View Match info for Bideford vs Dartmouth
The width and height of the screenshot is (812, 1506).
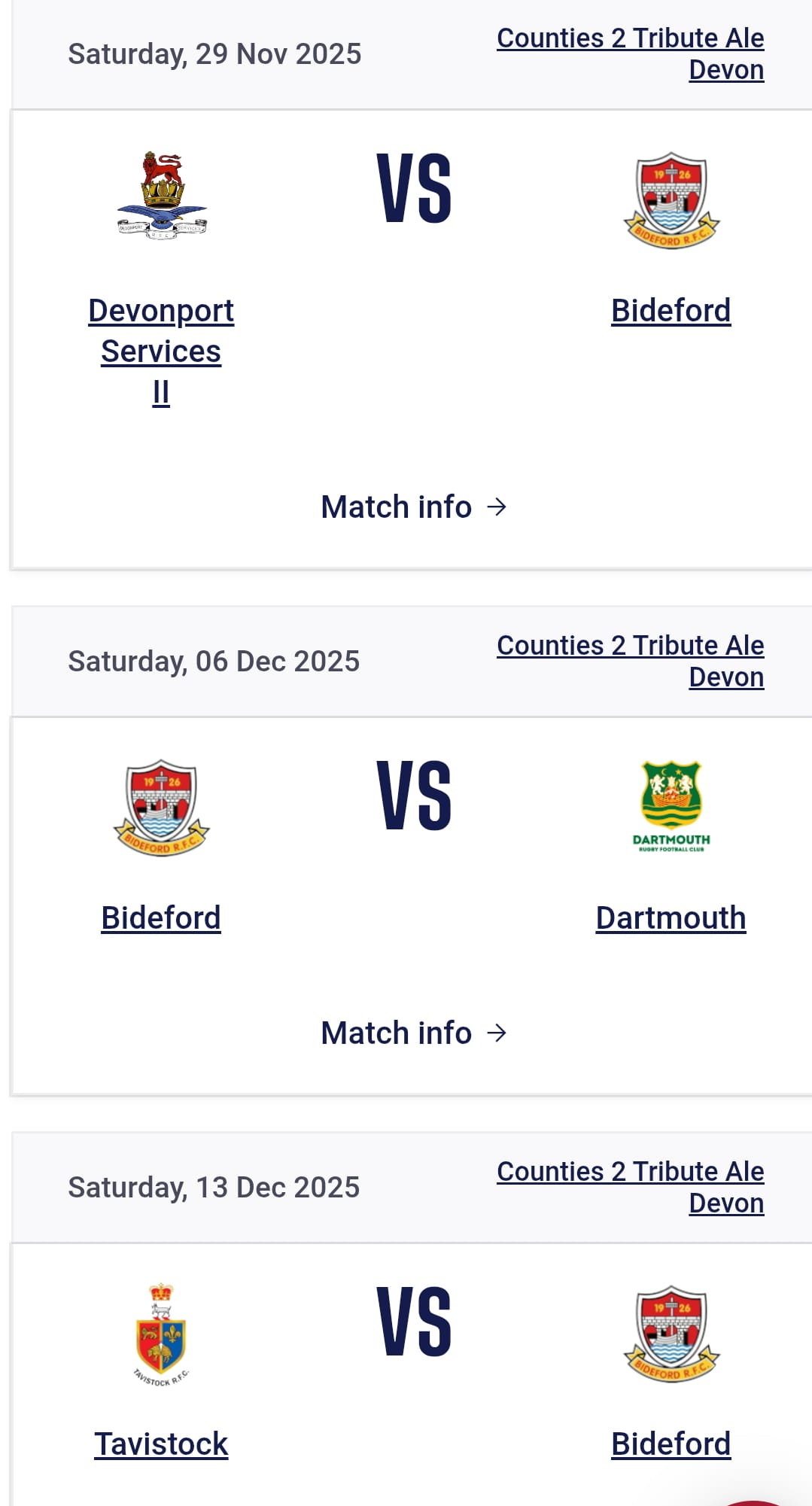(x=397, y=1033)
